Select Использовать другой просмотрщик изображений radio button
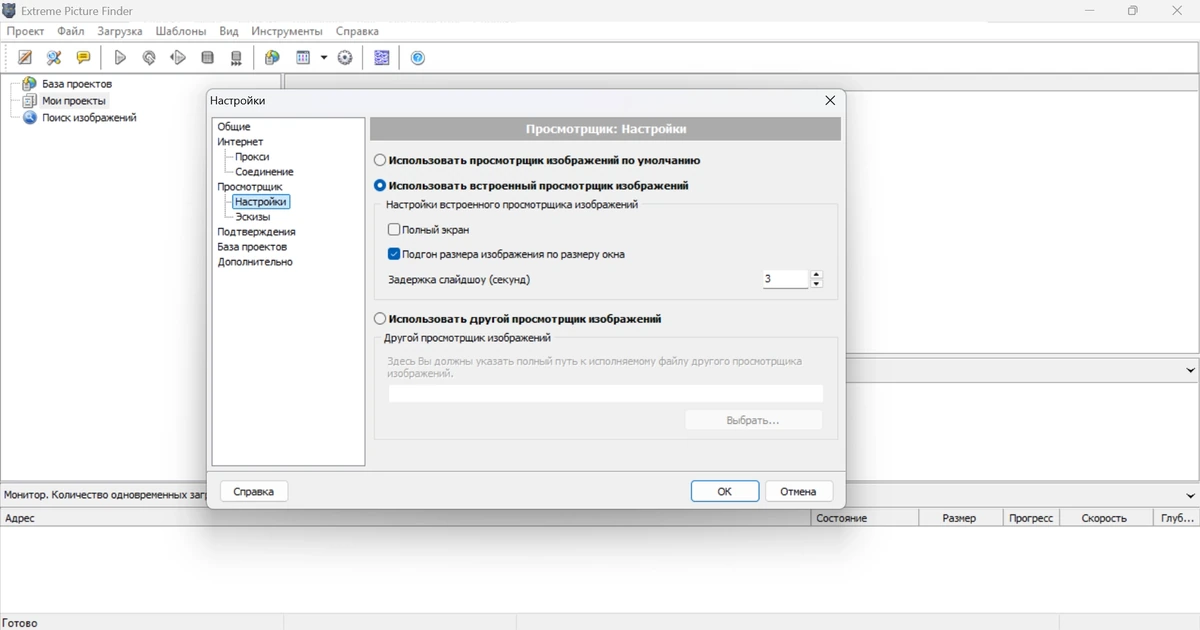The width and height of the screenshot is (1200, 630). (380, 319)
